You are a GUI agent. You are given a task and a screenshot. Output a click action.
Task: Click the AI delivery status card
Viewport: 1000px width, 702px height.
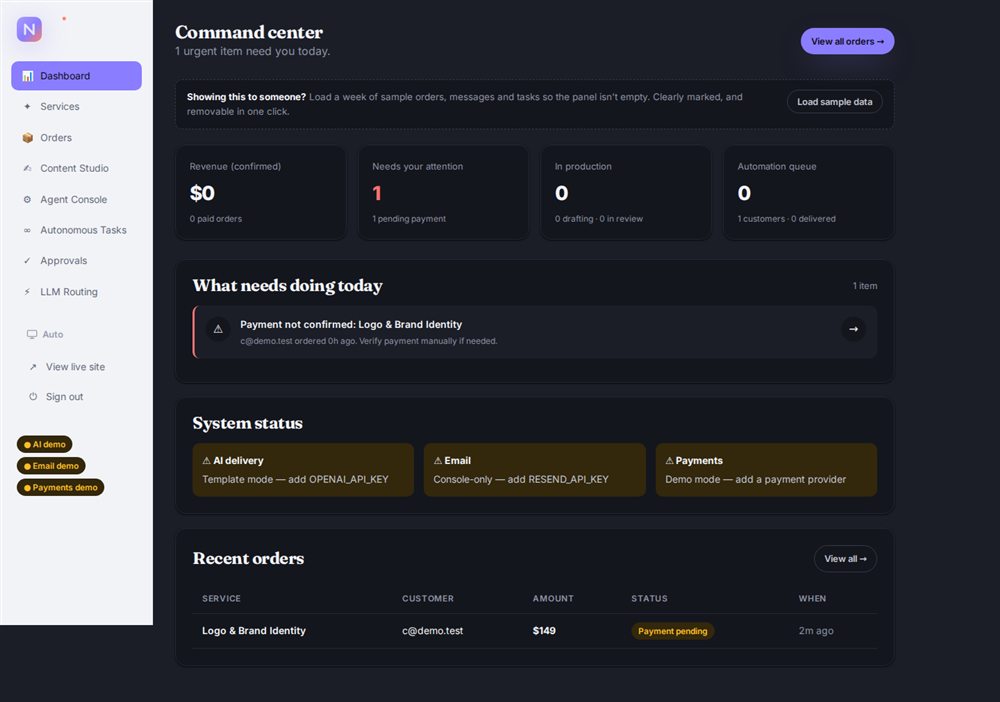coord(303,470)
